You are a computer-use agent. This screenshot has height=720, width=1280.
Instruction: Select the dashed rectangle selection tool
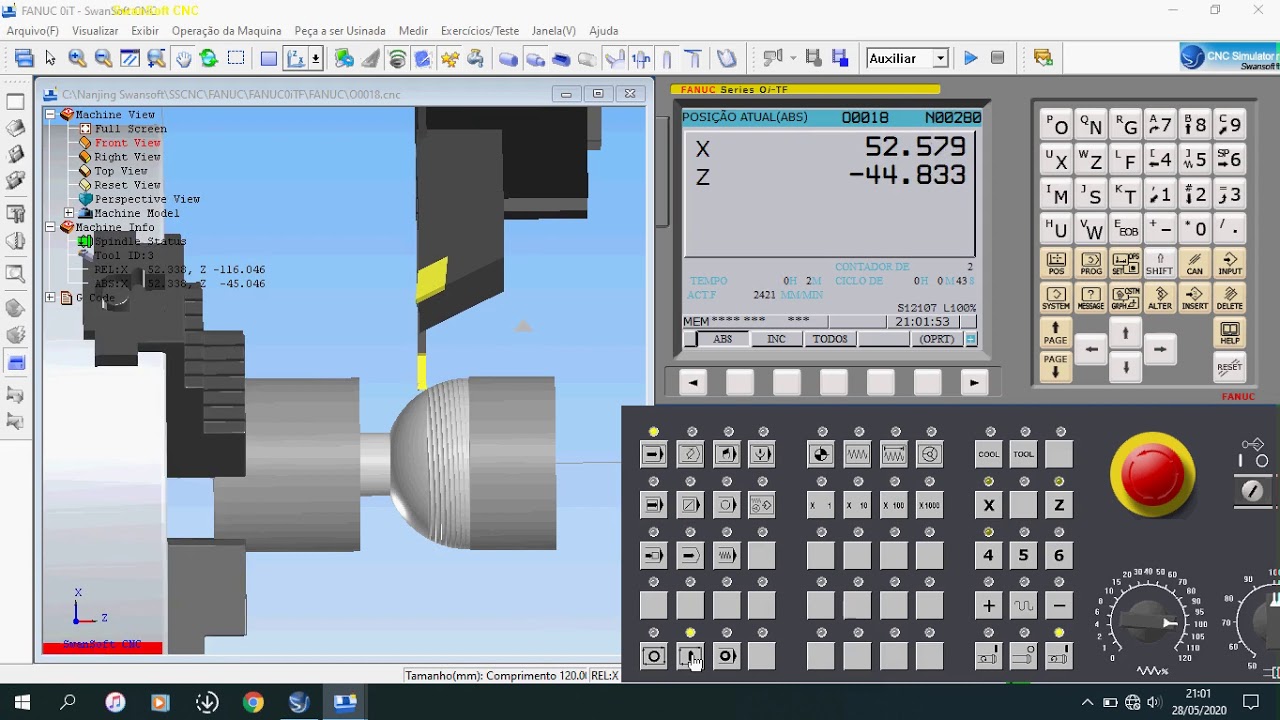point(236,58)
